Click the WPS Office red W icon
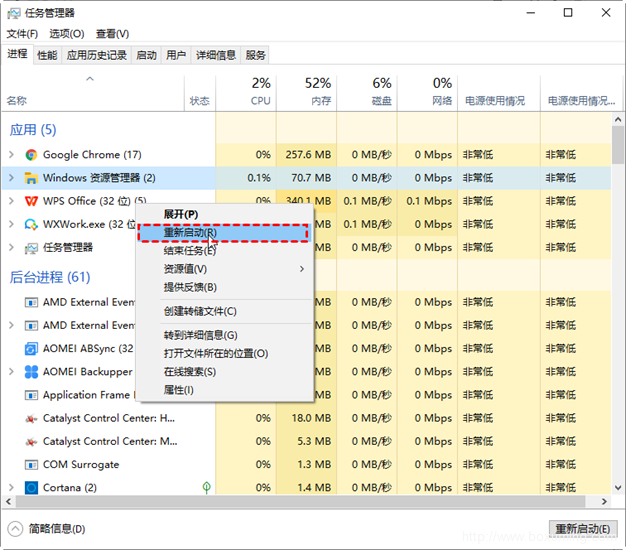 [31, 201]
